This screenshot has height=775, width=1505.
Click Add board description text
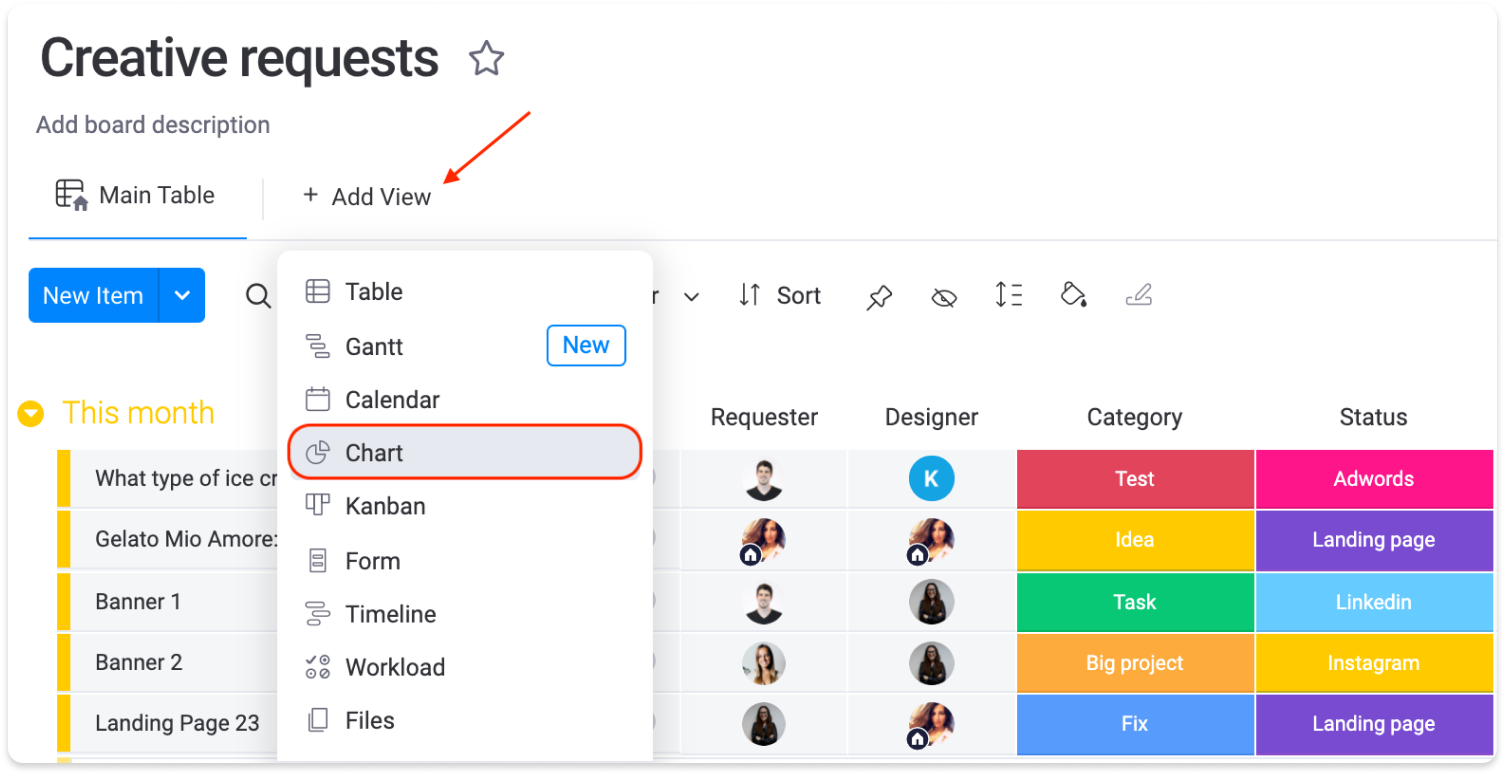[x=153, y=125]
